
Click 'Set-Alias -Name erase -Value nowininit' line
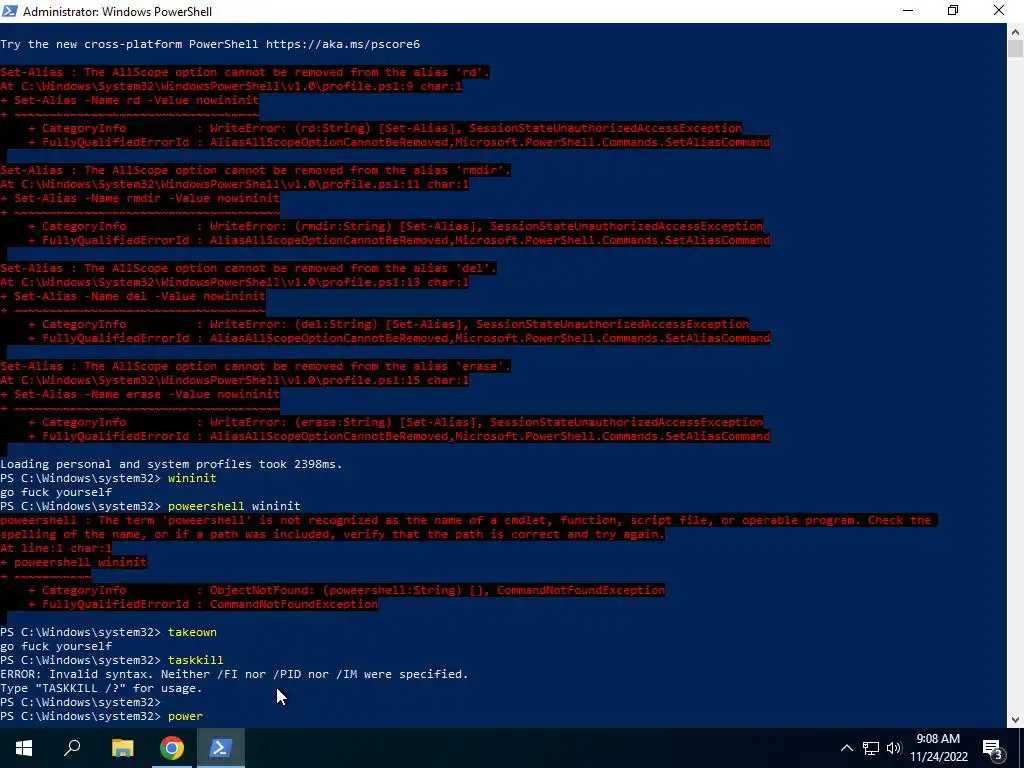140,394
